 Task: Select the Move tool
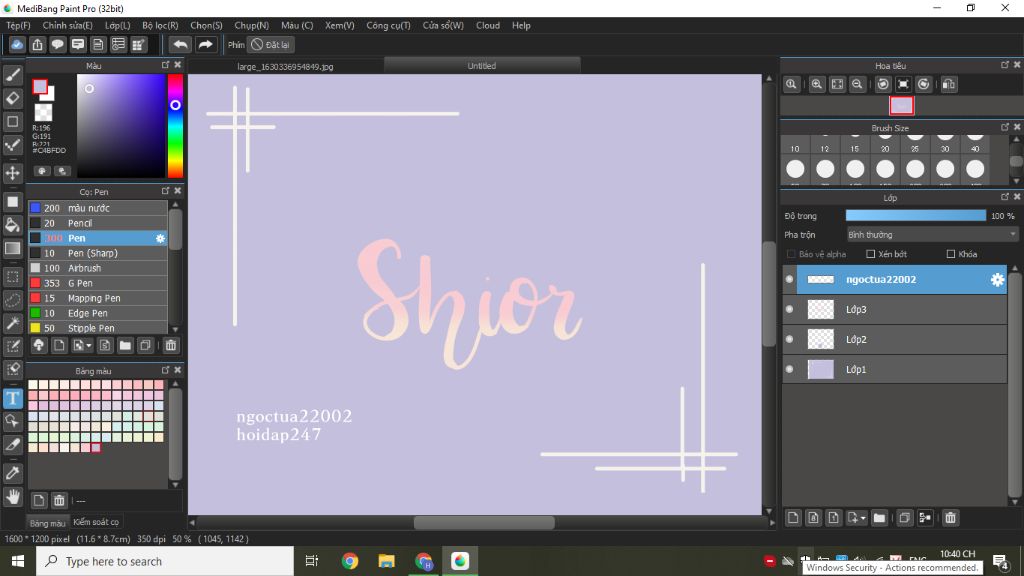pos(12,173)
